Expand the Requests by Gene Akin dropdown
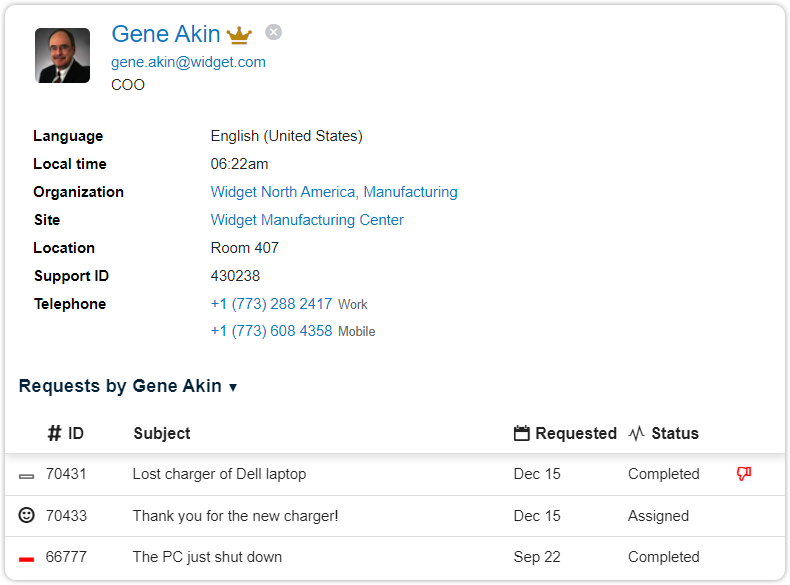 [233, 387]
